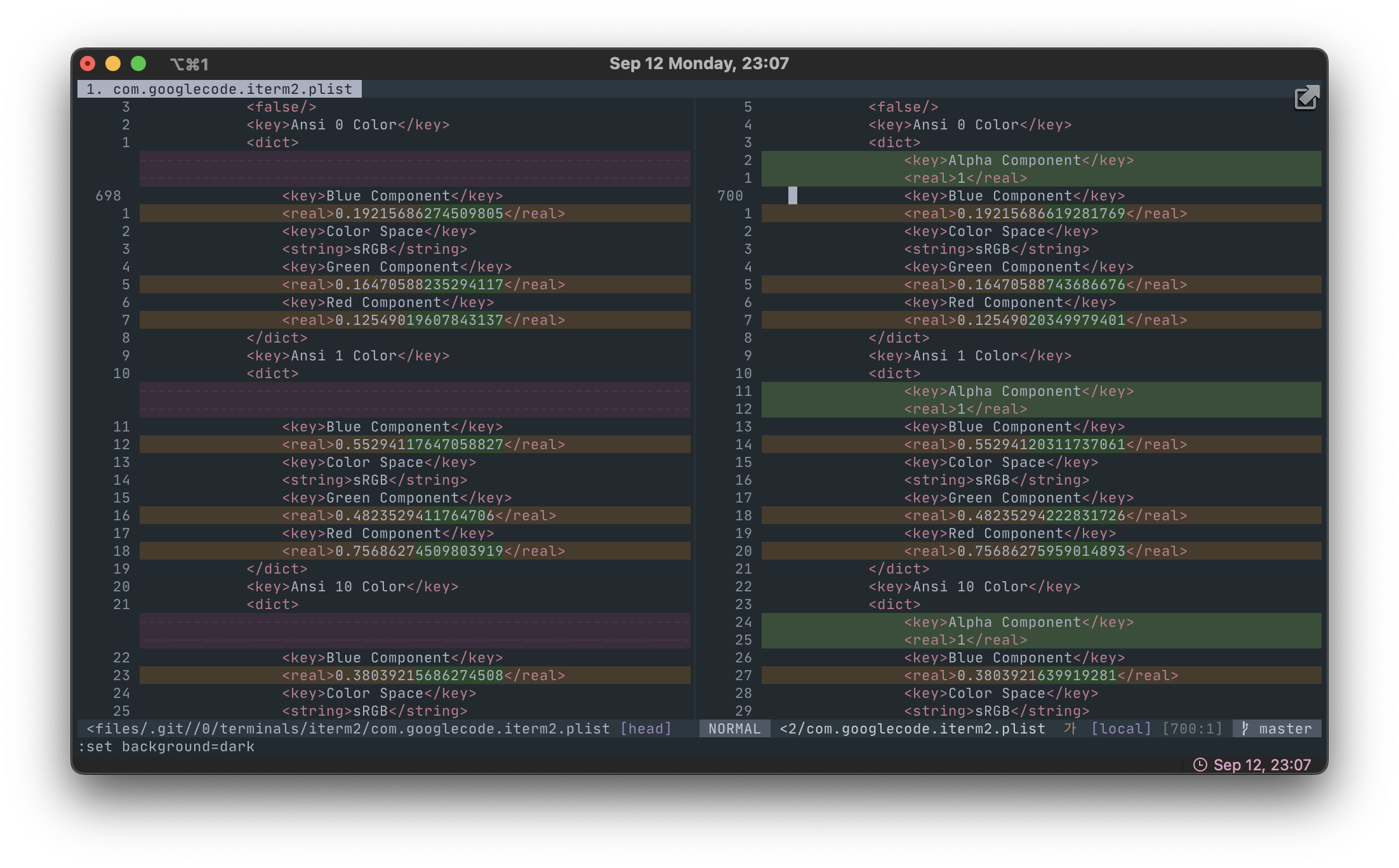The image size is (1399, 868).
Task: Click the 'Sep 12, 23:07' status bar time
Action: (1262, 765)
